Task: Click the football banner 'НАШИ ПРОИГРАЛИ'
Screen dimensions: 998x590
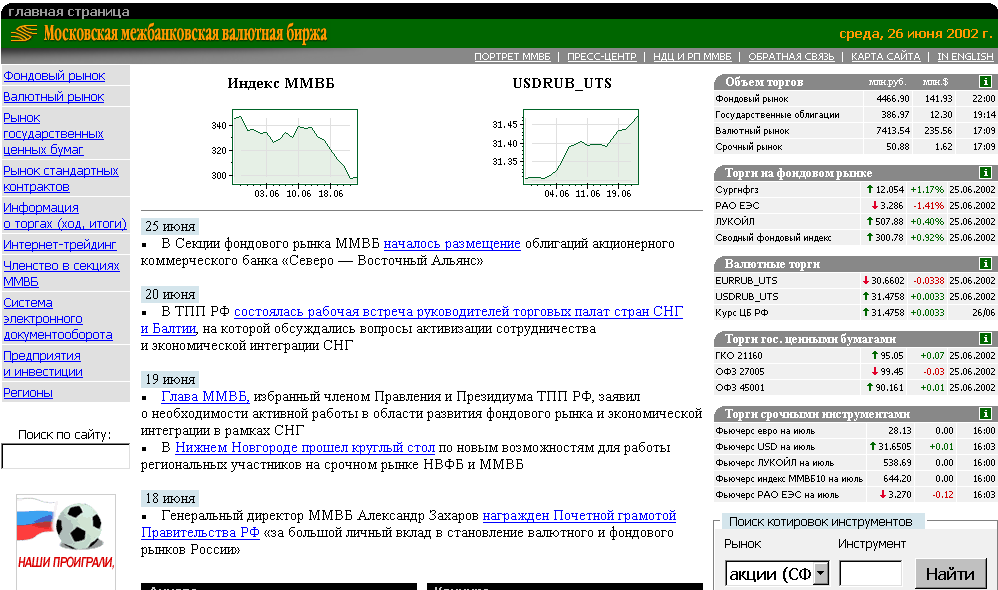Action: pyautogui.click(x=66, y=542)
